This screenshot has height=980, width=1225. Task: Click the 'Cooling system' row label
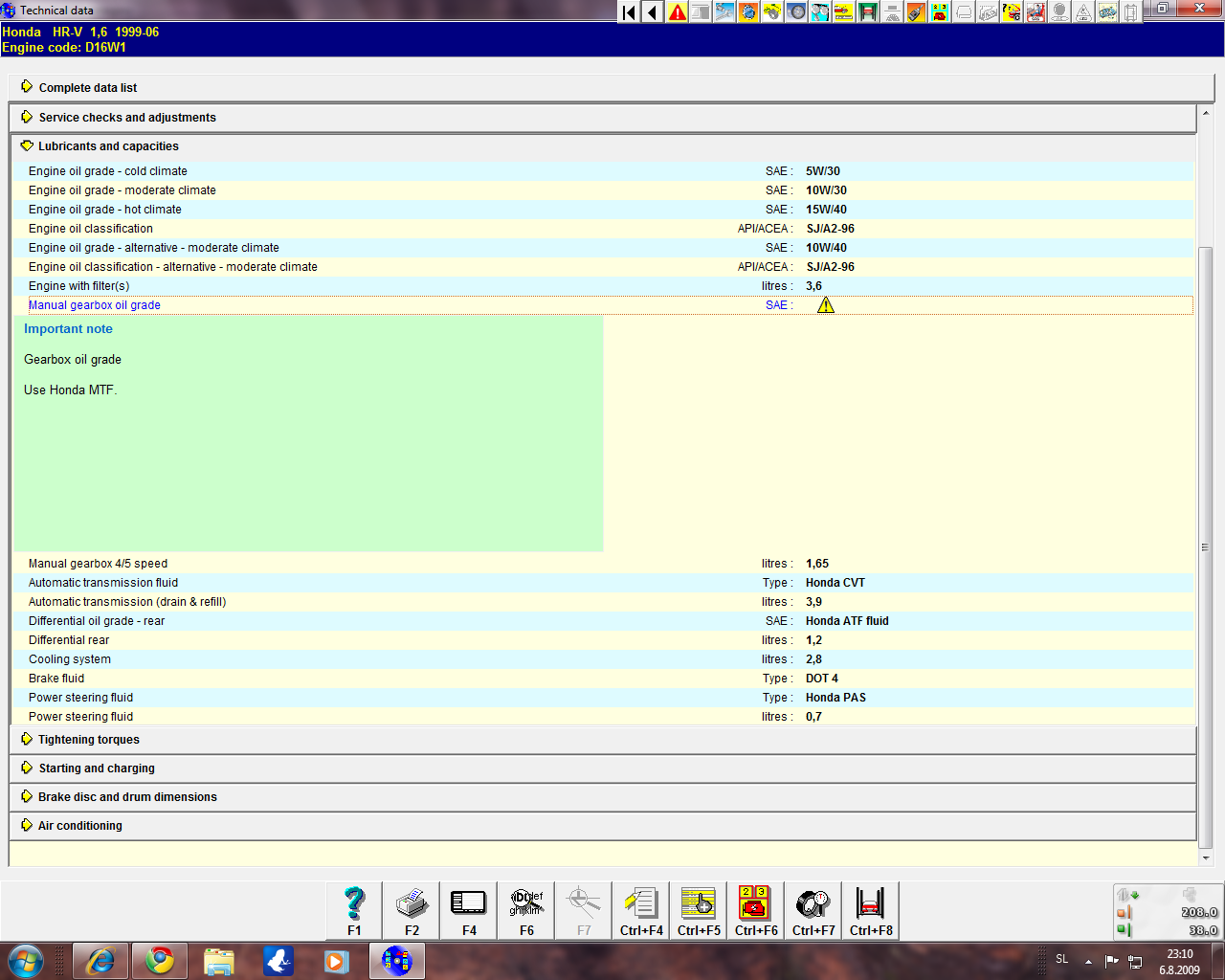coord(70,659)
